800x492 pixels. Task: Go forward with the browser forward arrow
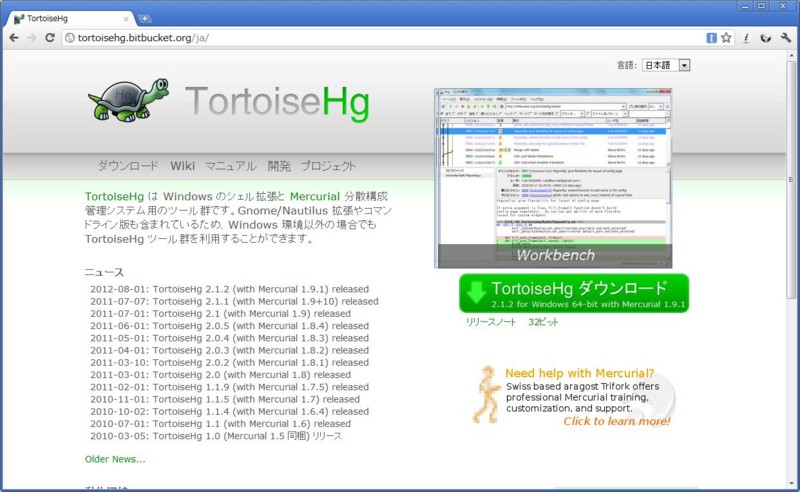(x=32, y=38)
